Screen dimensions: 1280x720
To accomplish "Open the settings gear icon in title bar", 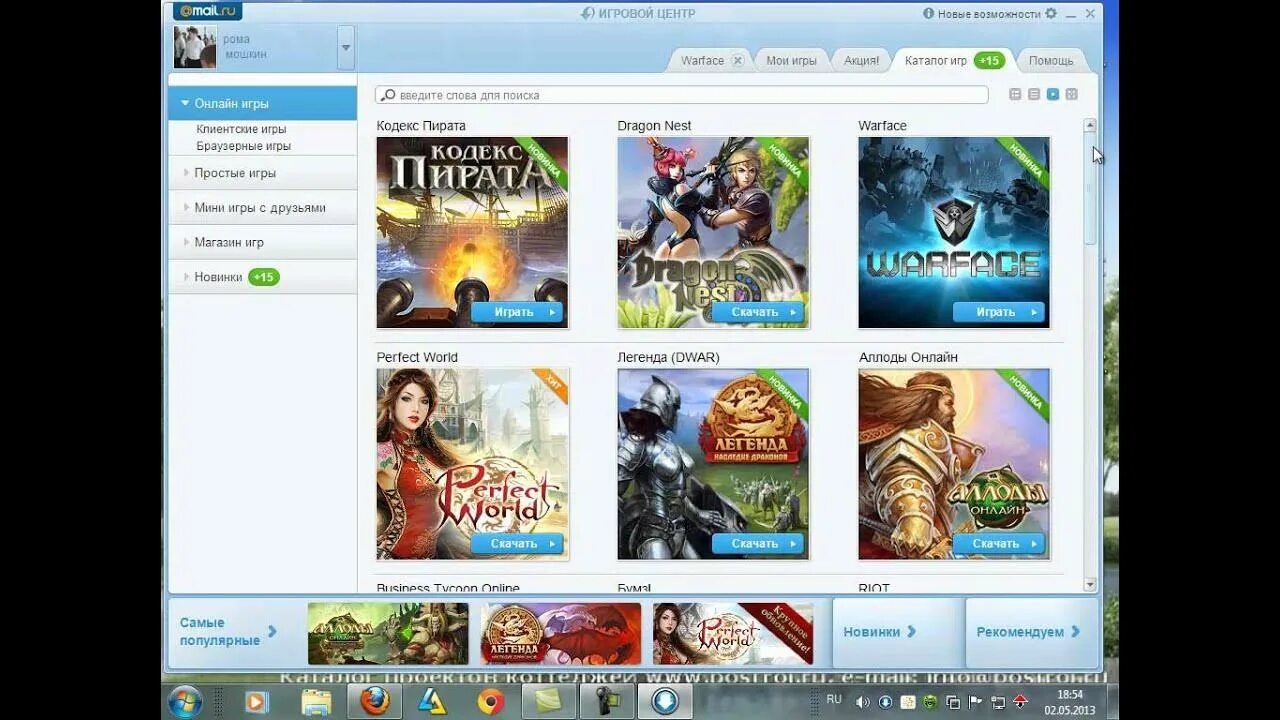I will coord(1051,13).
